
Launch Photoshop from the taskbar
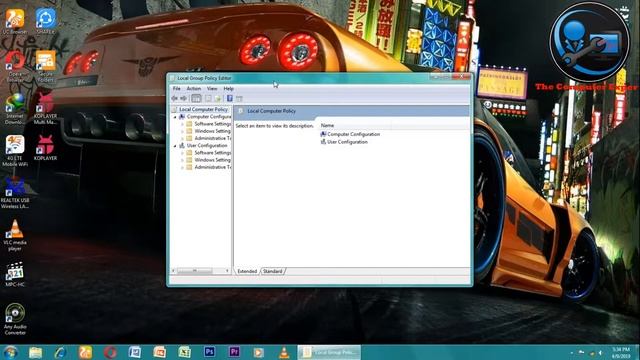pos(209,352)
